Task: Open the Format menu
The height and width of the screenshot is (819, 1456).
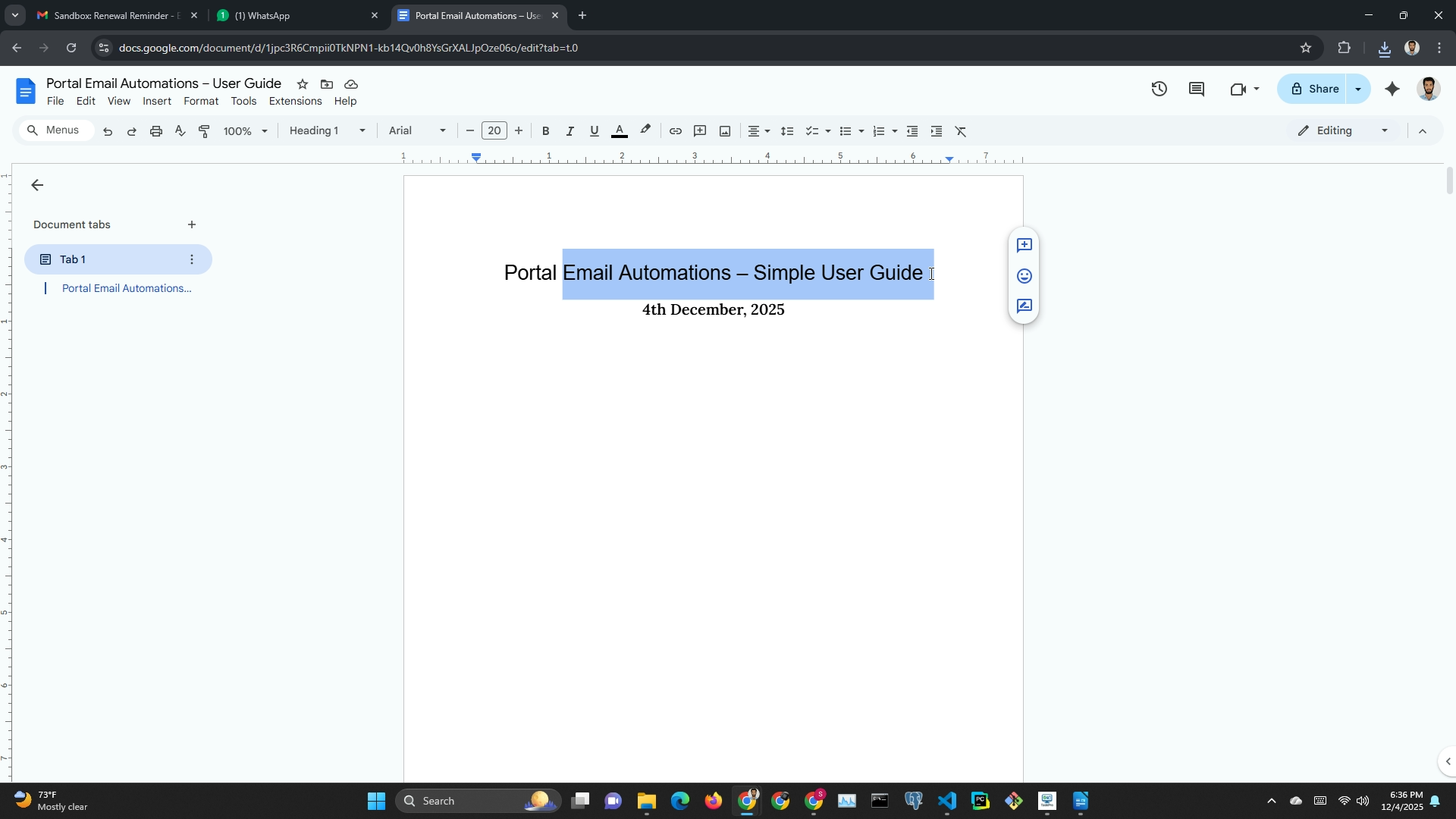Action: [201, 101]
